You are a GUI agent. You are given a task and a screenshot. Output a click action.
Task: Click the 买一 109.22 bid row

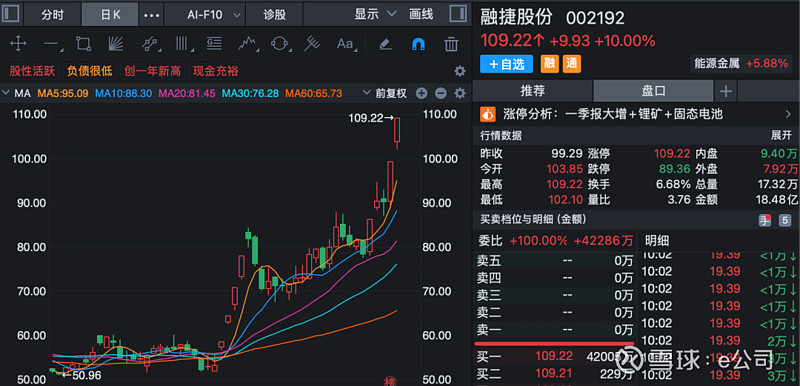(554, 356)
